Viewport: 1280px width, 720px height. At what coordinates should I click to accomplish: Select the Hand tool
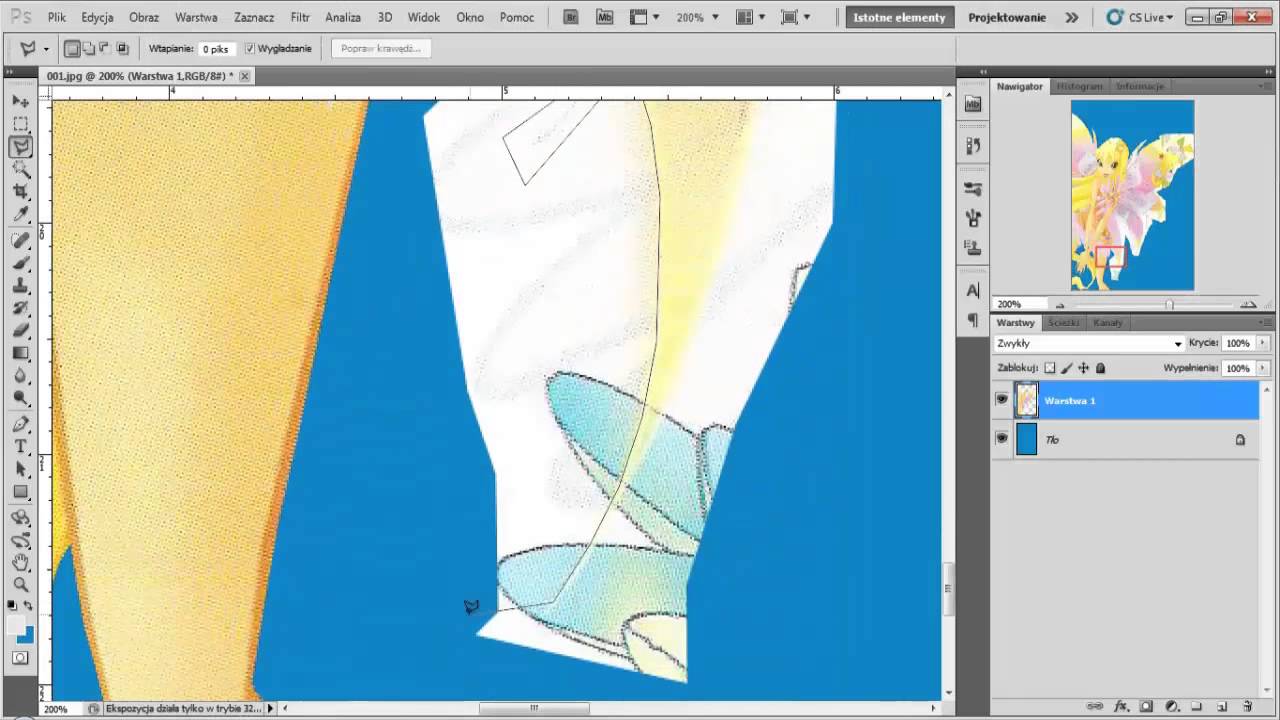(x=21, y=563)
